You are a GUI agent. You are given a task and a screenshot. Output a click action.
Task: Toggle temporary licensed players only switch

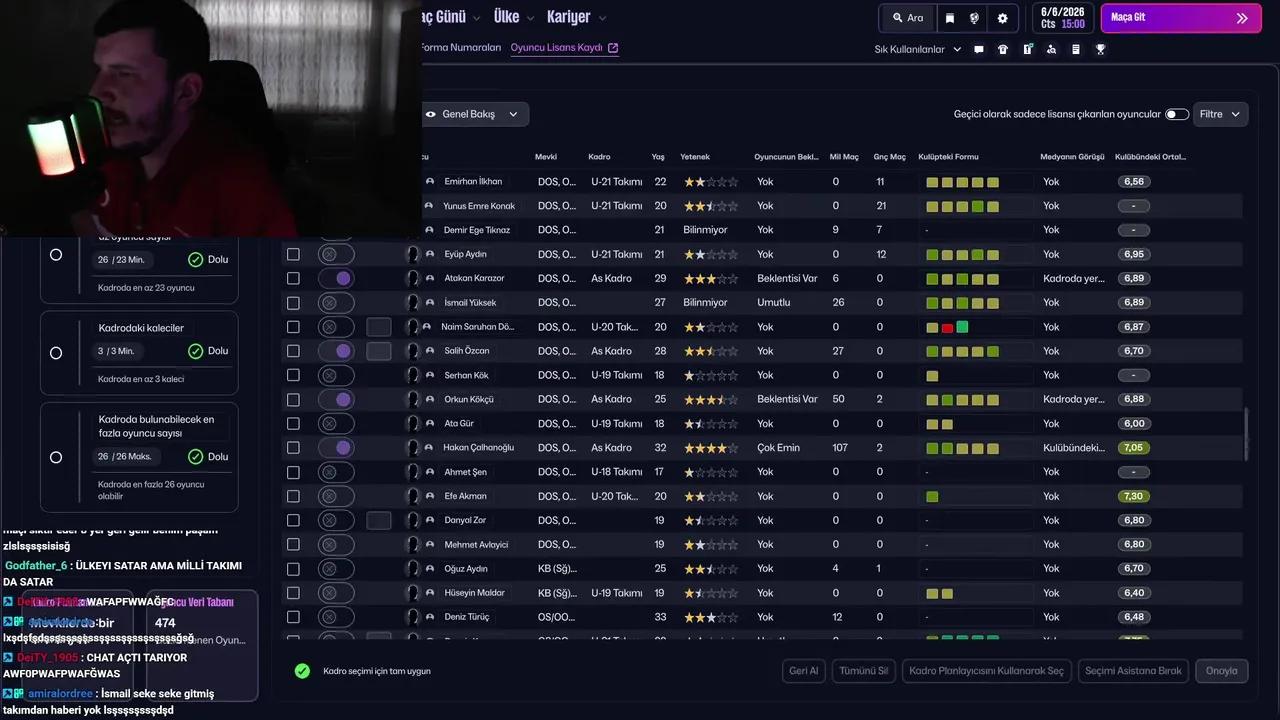pyautogui.click(x=1177, y=114)
